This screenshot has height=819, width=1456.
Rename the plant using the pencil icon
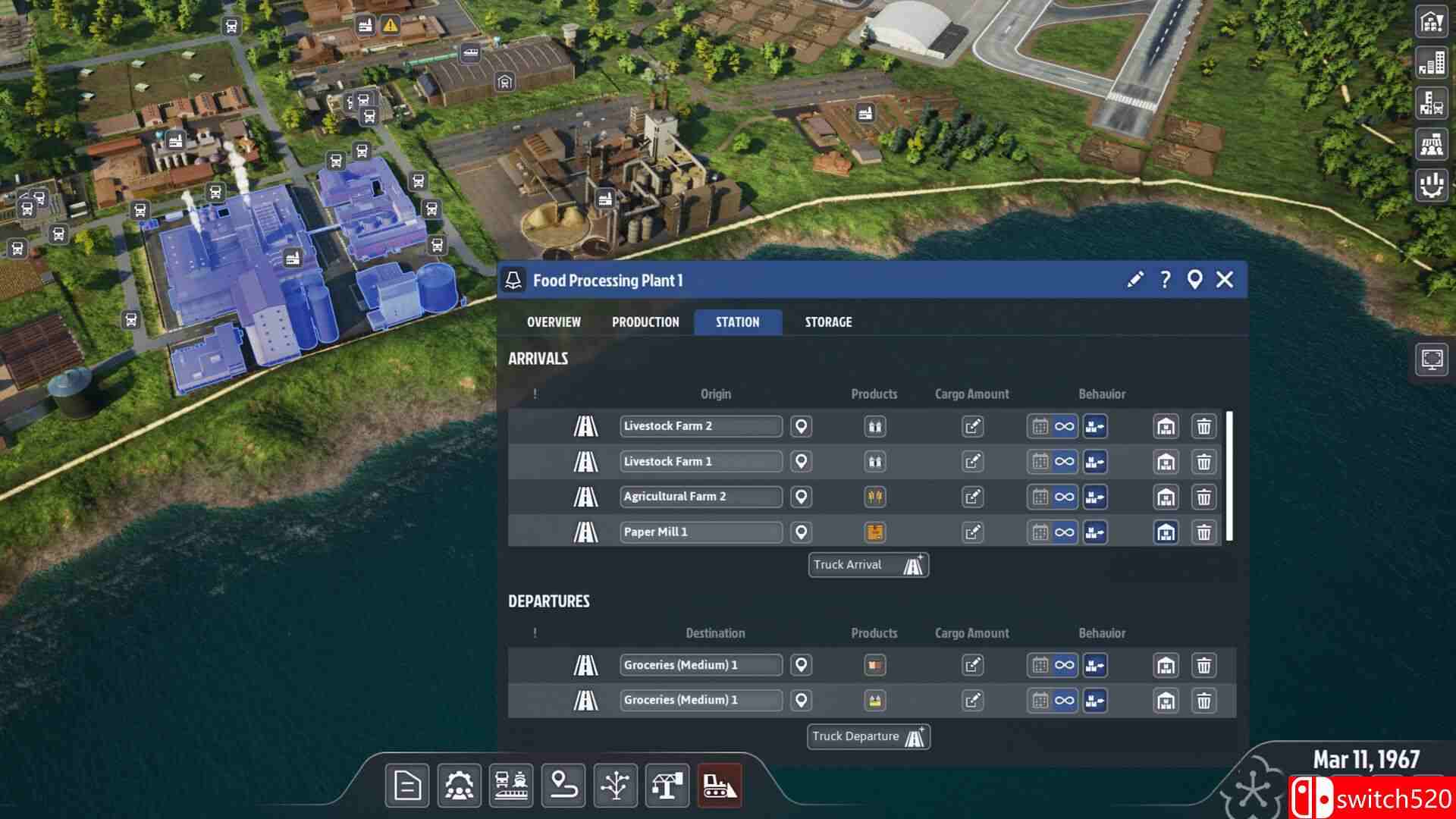coord(1134,280)
